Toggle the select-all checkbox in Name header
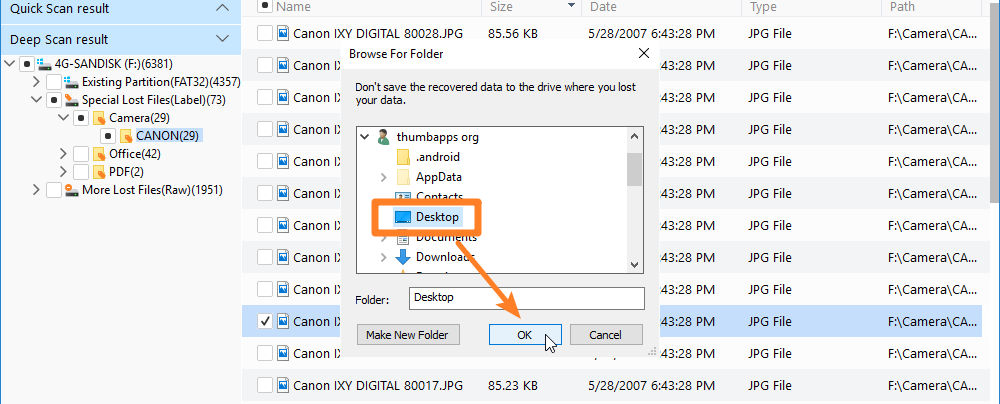 coord(265,6)
